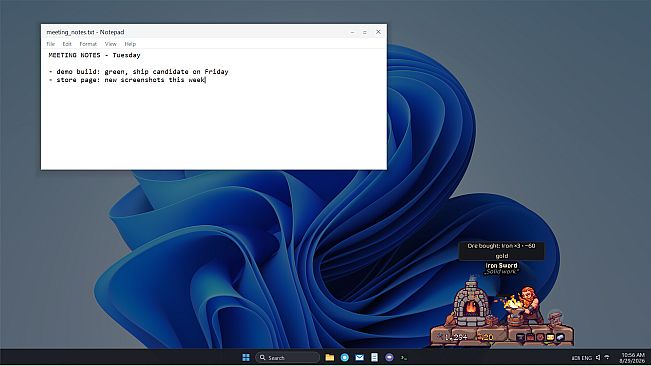651x366 pixels.
Task: Close the Notepad window
Action: pyautogui.click(x=378, y=32)
